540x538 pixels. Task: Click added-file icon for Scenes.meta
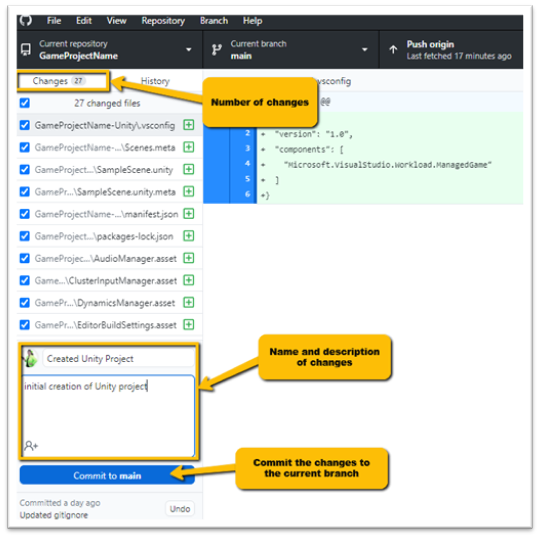(x=189, y=147)
